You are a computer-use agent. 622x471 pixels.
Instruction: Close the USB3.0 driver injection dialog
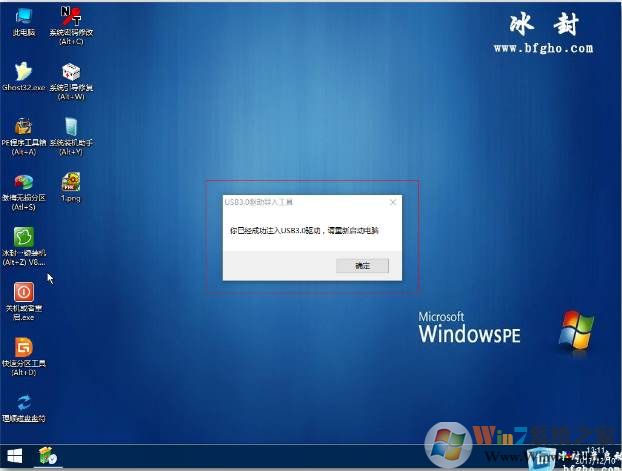click(x=392, y=202)
